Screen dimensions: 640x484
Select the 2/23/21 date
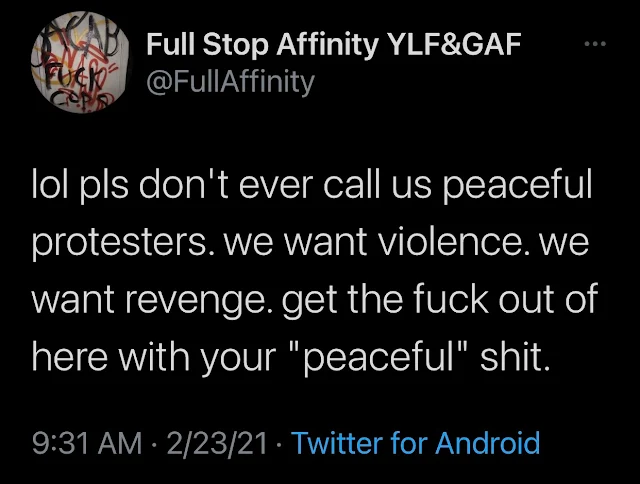[x=217, y=443]
